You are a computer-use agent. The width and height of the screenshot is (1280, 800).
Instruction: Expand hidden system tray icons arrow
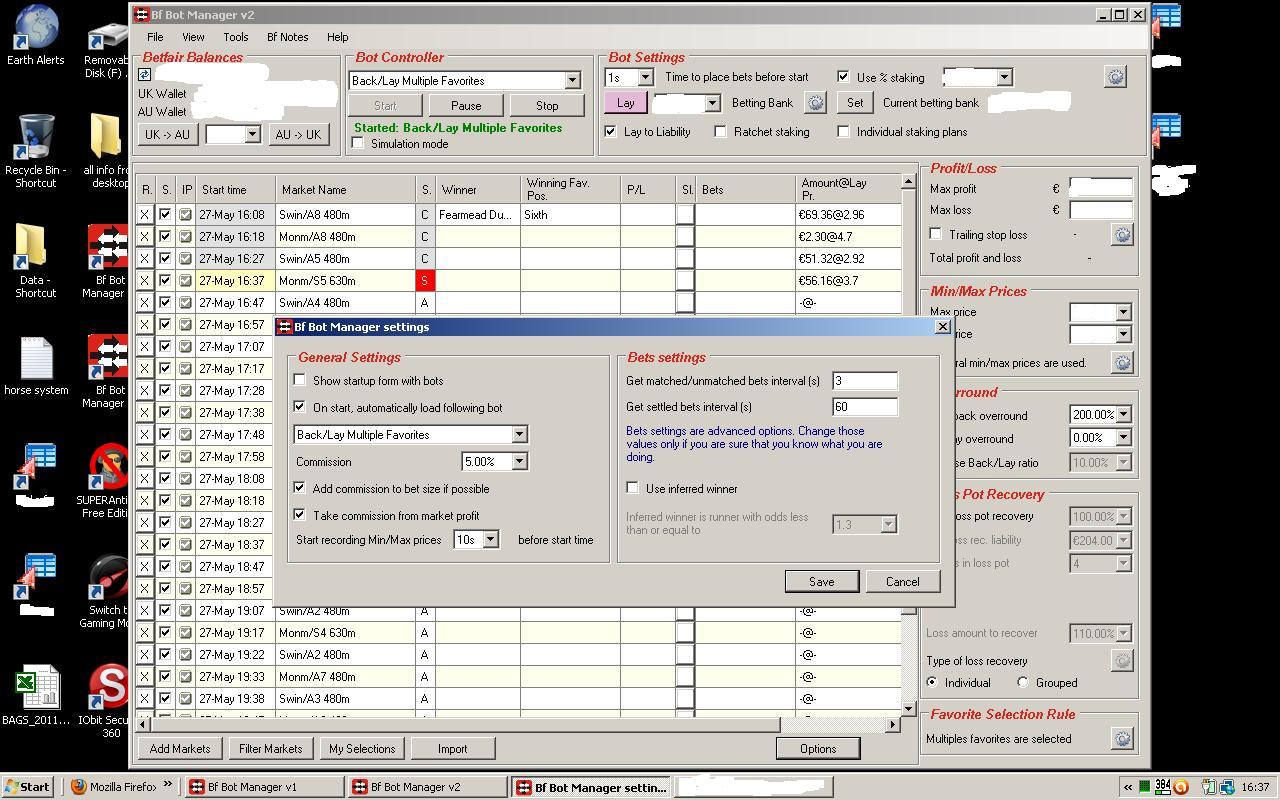pyautogui.click(x=1128, y=787)
